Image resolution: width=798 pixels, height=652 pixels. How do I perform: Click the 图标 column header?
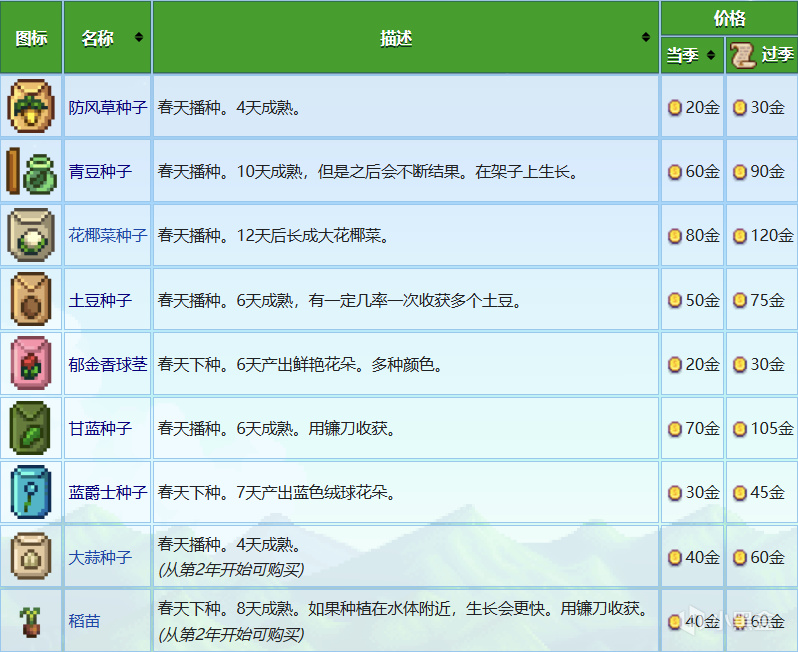click(31, 38)
